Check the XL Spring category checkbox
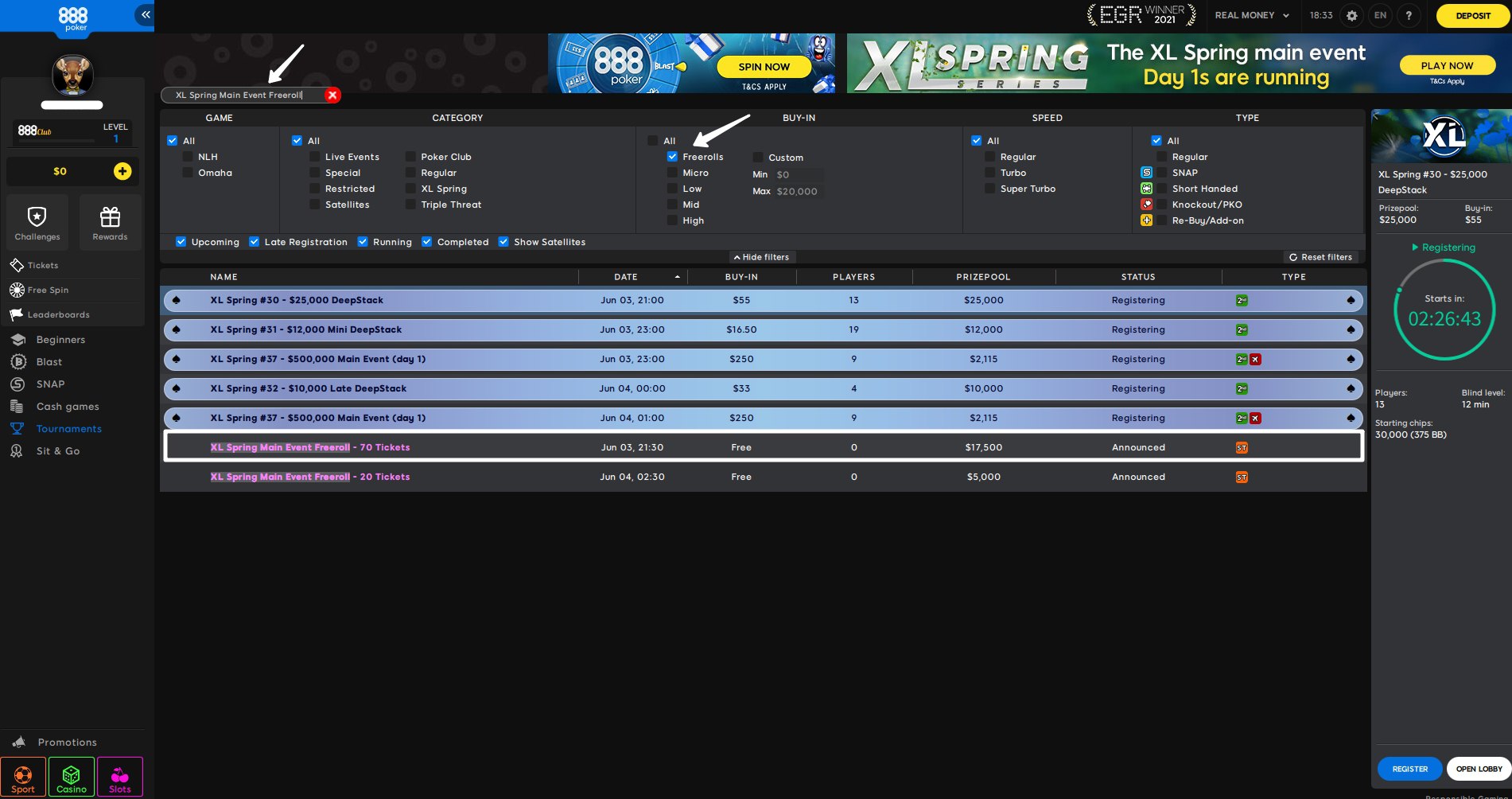The height and width of the screenshot is (799, 1512). 410,189
